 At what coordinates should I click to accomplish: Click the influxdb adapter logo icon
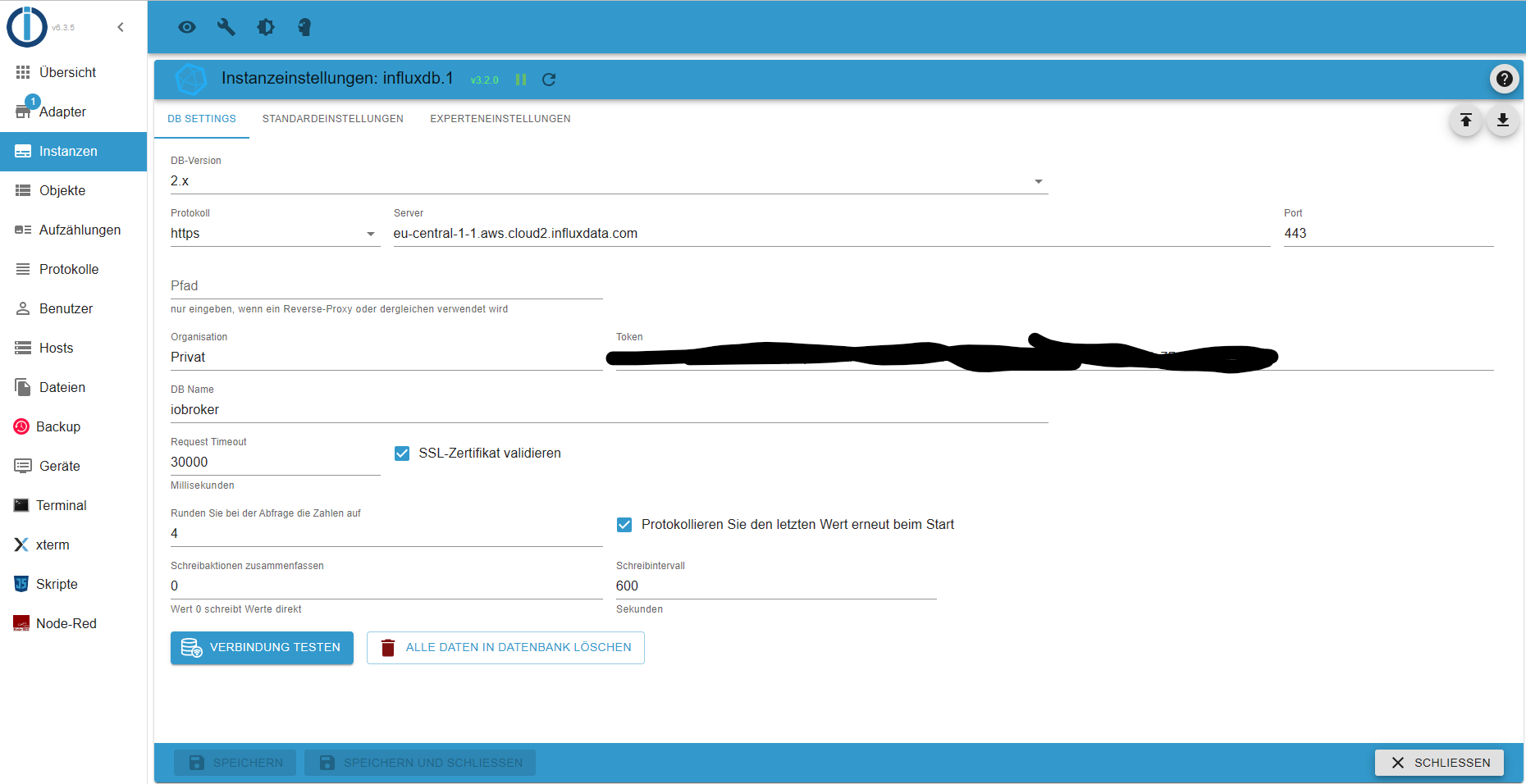coord(191,80)
